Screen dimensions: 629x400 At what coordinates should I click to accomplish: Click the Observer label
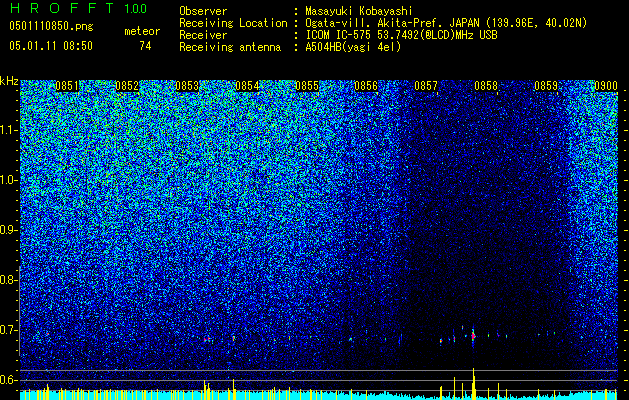coord(203,11)
